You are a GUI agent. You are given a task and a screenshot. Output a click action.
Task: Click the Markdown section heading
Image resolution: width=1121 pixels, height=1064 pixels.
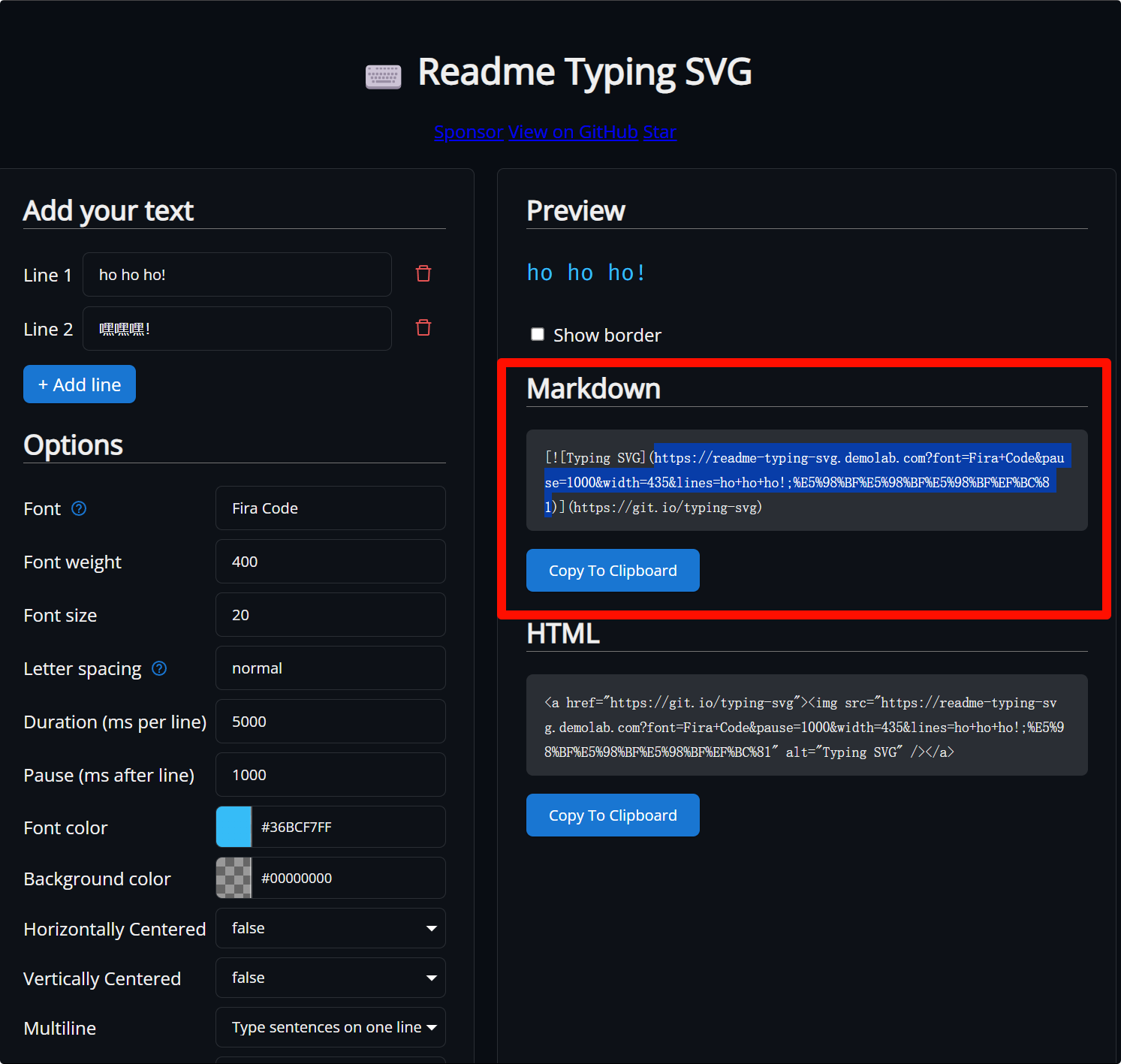point(594,389)
